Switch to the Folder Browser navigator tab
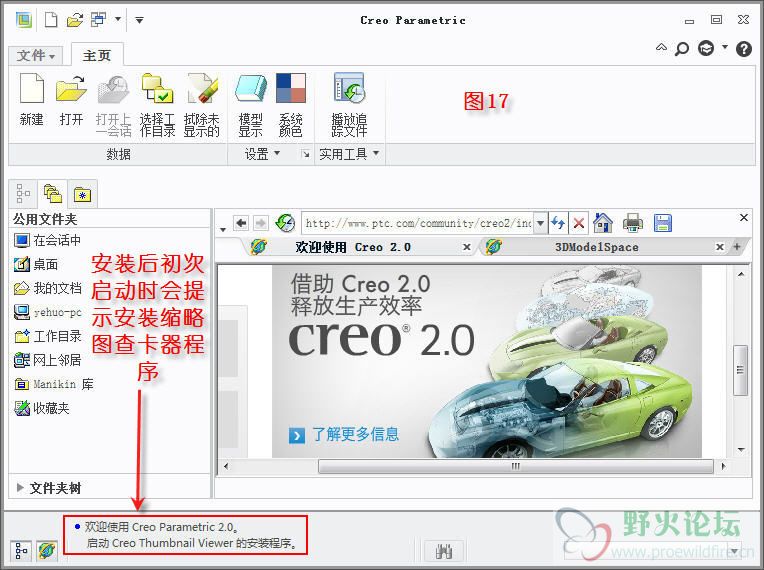Image resolution: width=764 pixels, height=570 pixels. 53,193
